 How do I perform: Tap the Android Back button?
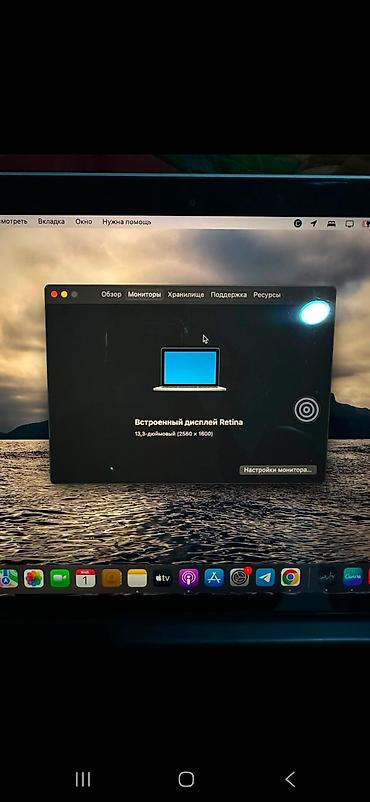pos(290,779)
